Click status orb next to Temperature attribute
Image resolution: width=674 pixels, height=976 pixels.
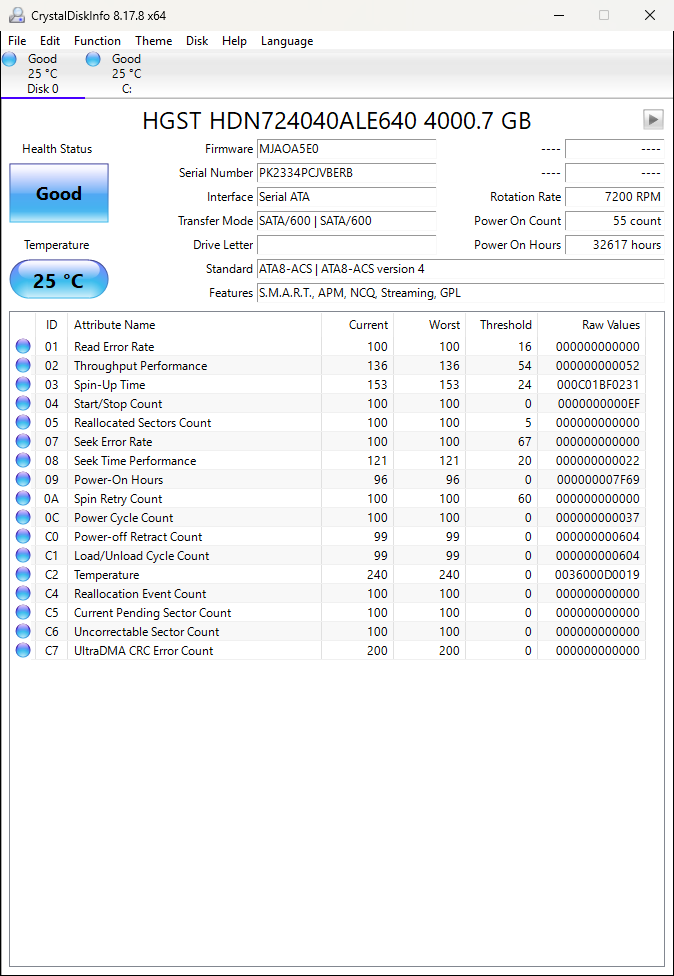[23, 575]
